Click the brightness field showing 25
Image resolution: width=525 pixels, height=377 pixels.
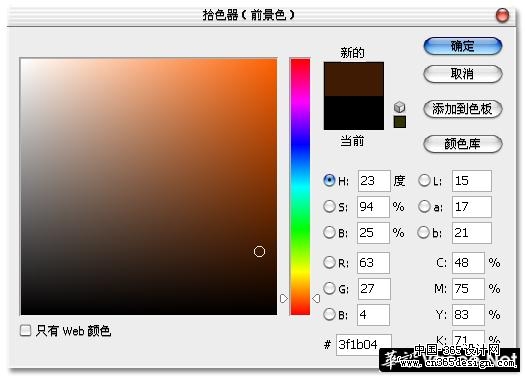click(373, 233)
